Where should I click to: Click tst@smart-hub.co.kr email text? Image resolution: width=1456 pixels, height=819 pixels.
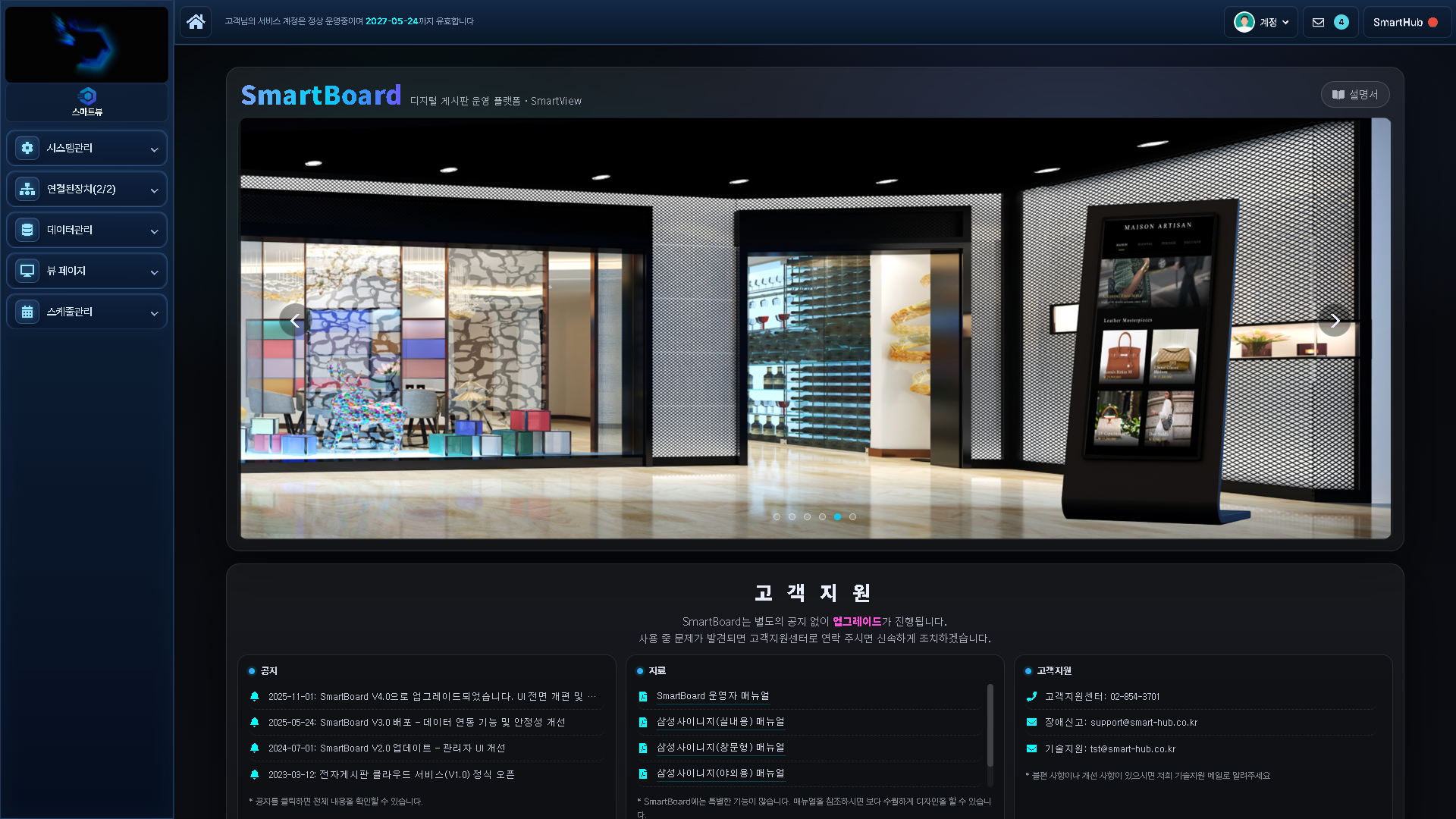(1133, 748)
